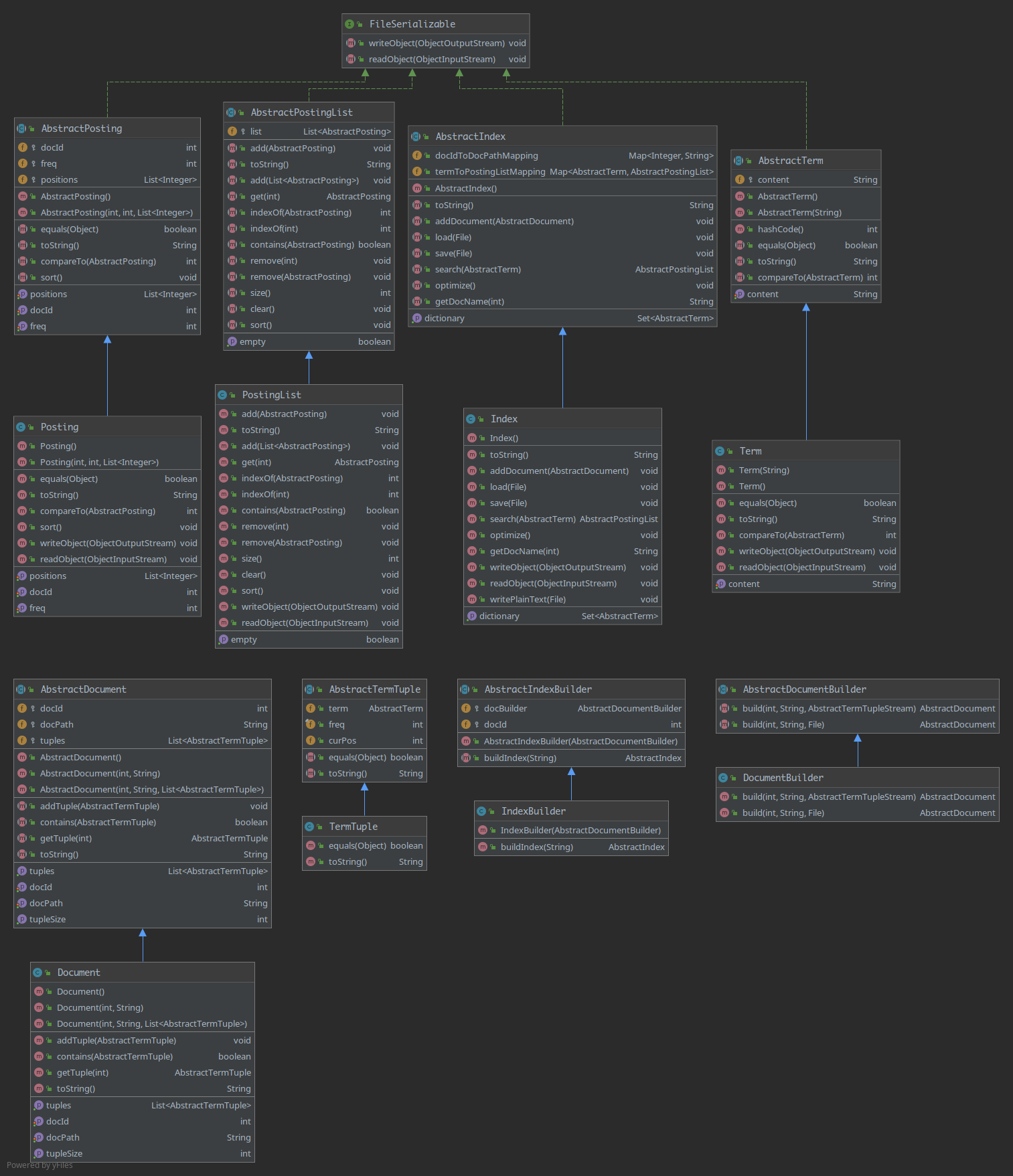Click the AbstractPostingList class icon
This screenshot has width=1013, height=1176.
[x=231, y=112]
